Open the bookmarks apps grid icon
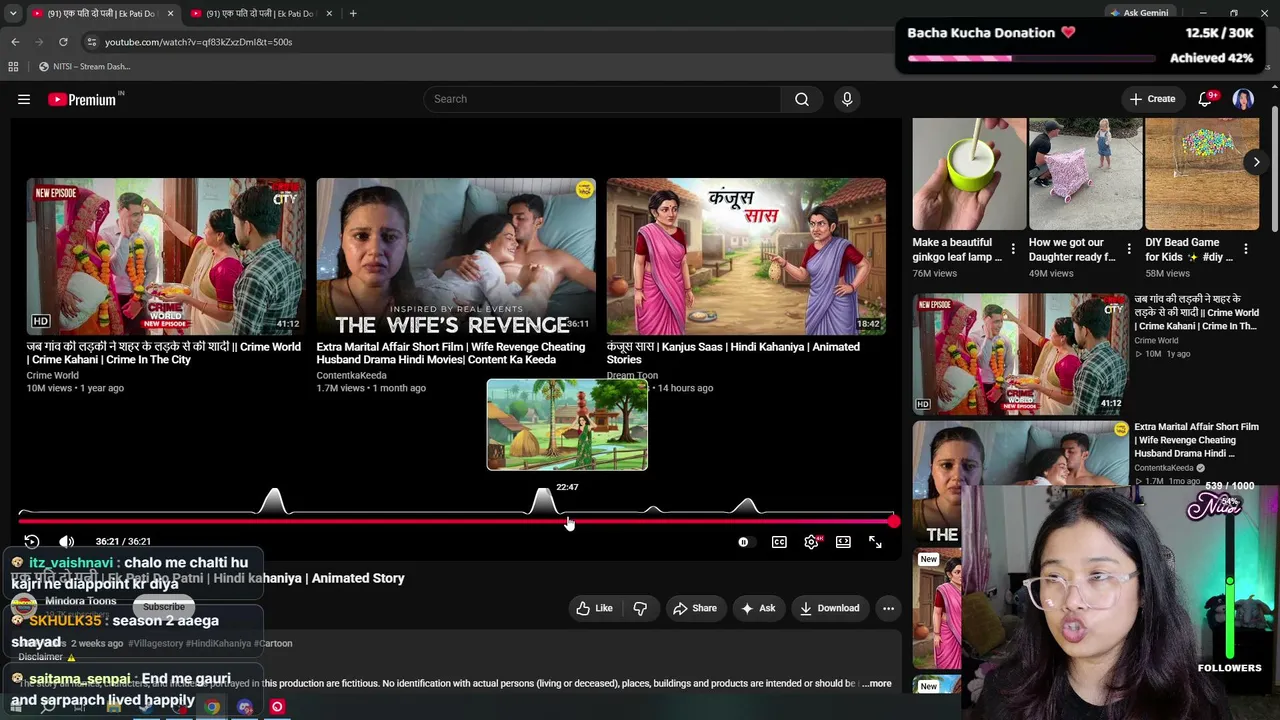This screenshot has width=1280, height=720. [x=13, y=67]
